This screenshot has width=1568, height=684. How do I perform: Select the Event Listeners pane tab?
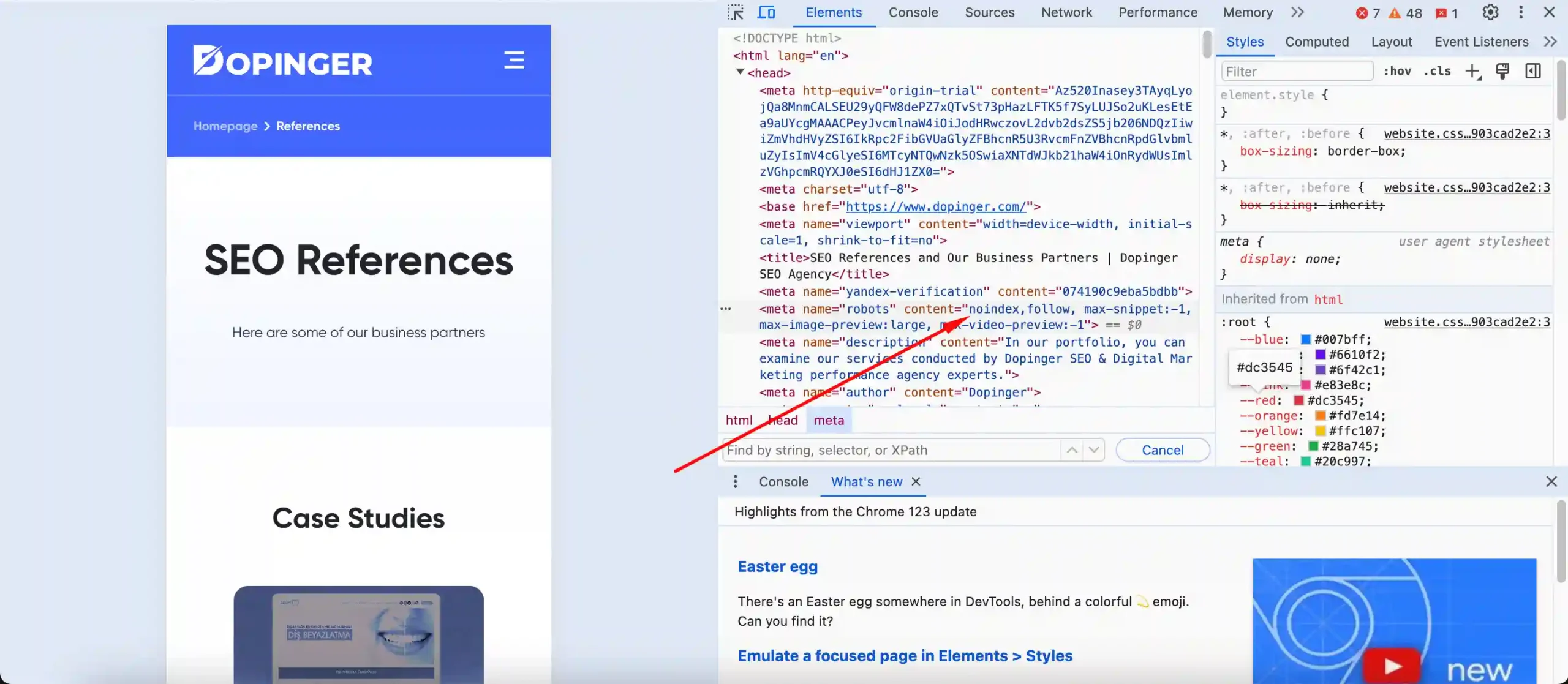point(1481,42)
